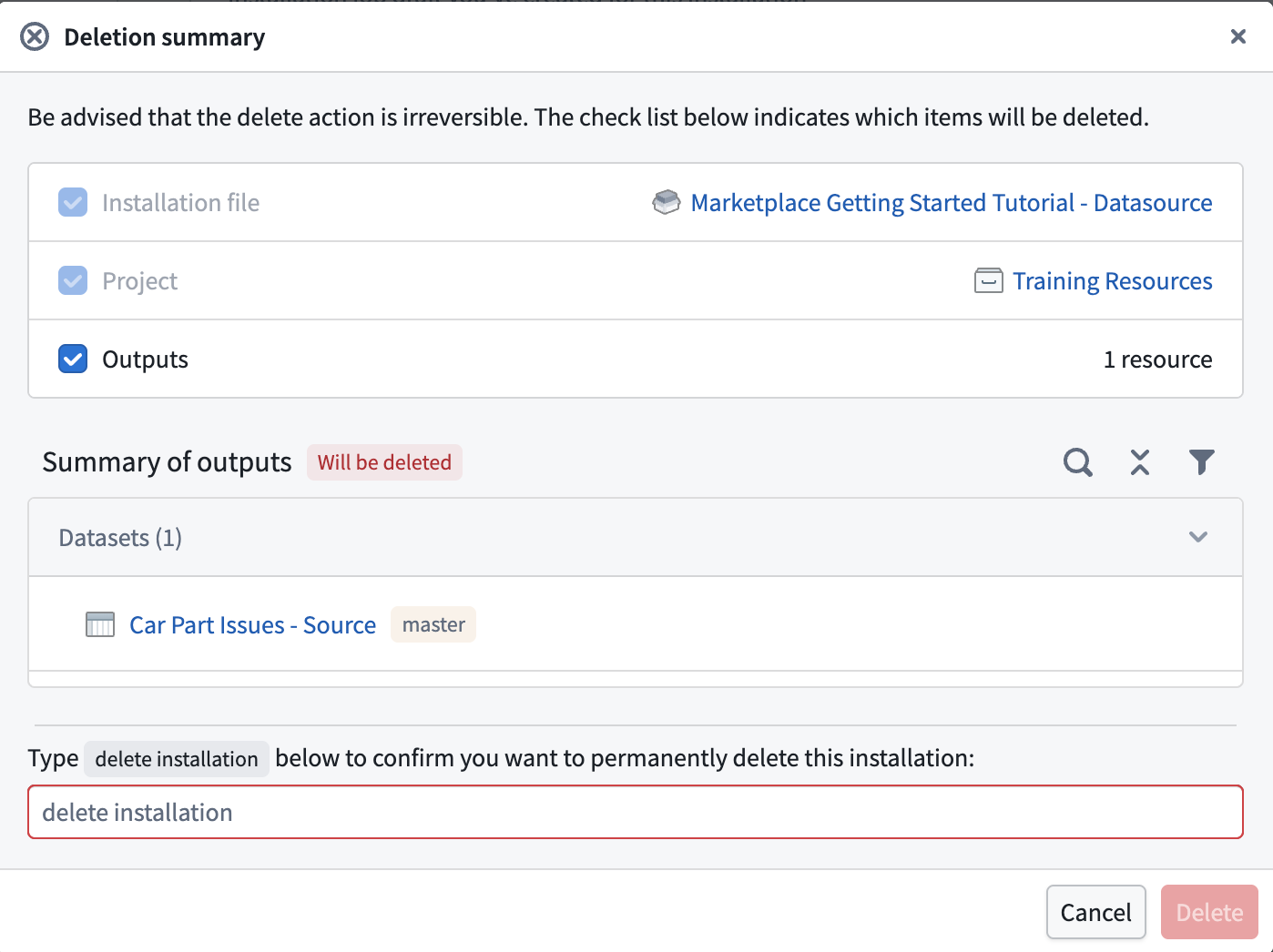1273x952 pixels.
Task: Open the Training Resources link
Action: (x=1113, y=280)
